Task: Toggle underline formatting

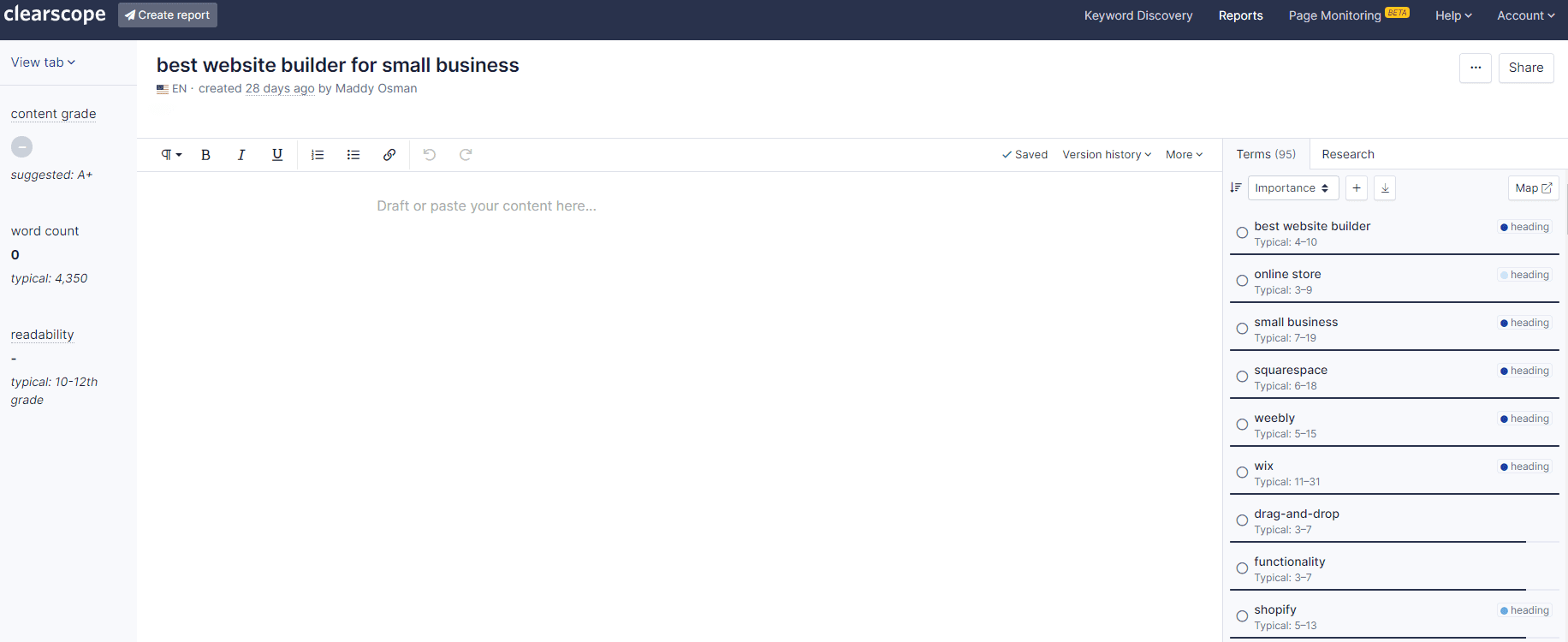Action: pyautogui.click(x=277, y=155)
